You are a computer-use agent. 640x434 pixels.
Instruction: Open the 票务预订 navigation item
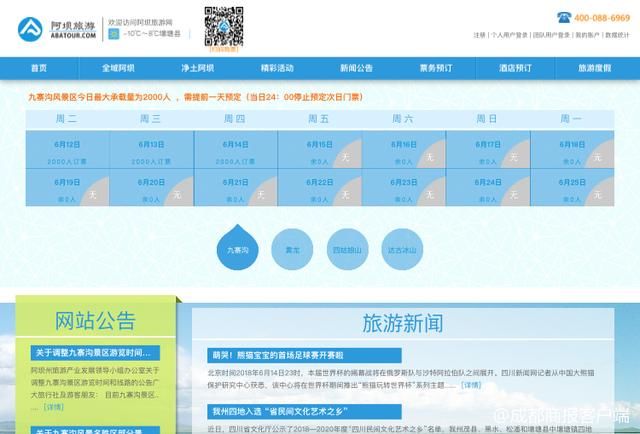(x=436, y=68)
